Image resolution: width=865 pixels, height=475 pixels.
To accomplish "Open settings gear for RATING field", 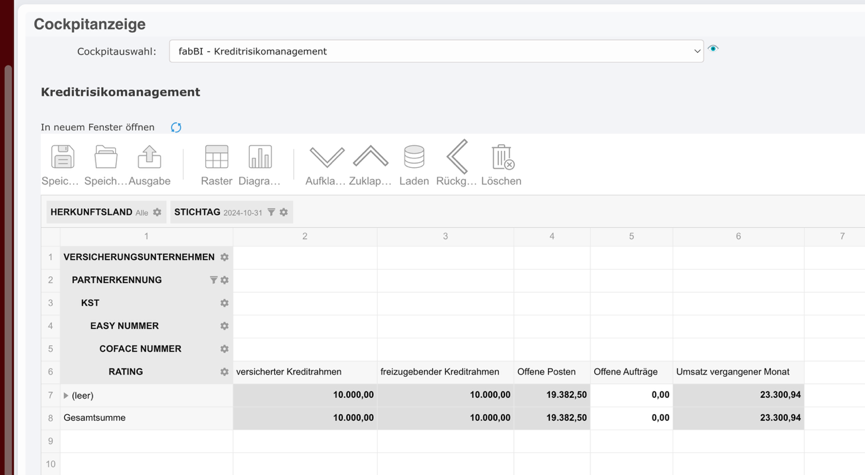I will [x=224, y=372].
